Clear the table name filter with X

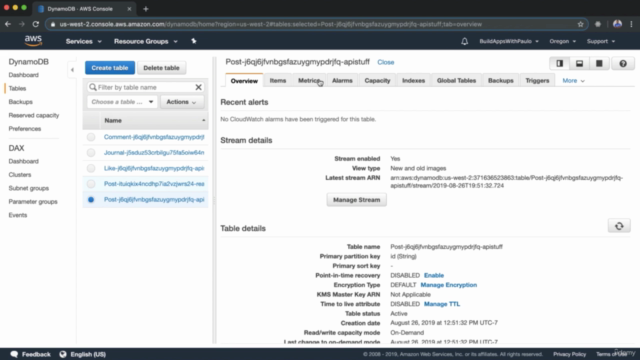pyautogui.click(x=198, y=87)
